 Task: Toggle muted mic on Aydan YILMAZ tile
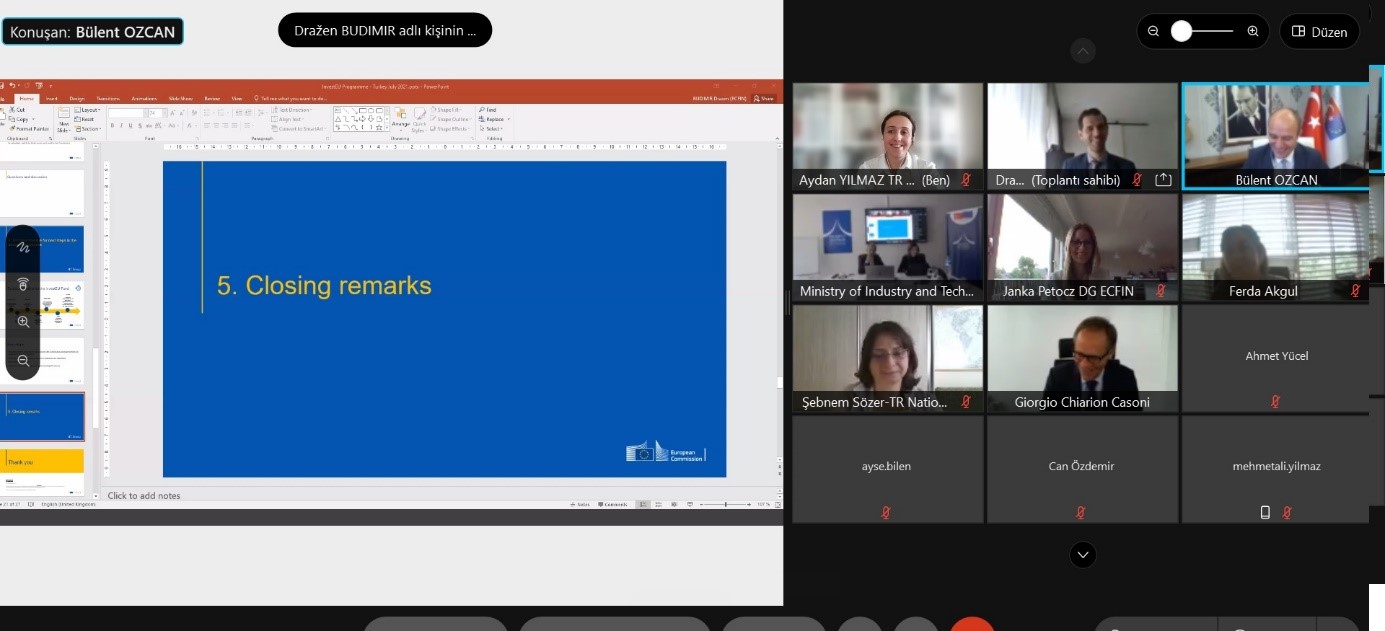tap(966, 180)
